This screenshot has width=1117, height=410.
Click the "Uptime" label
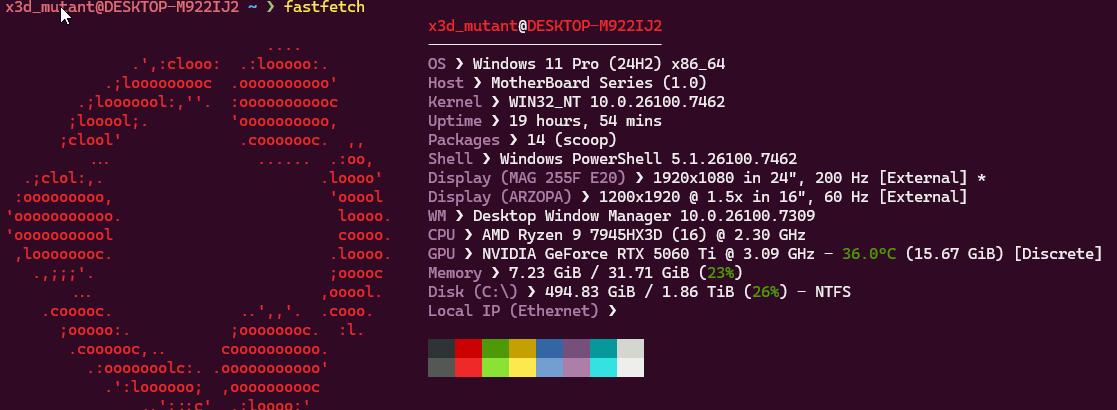pyautogui.click(x=454, y=121)
